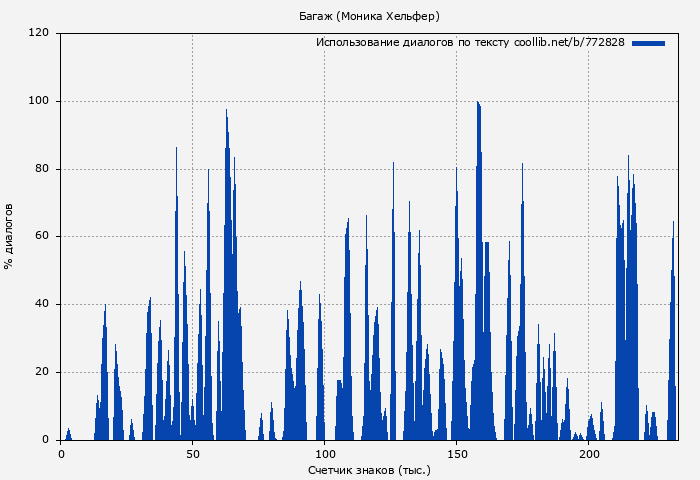Viewport: 700px width, 480px height.
Task: Click the 100 tick label on the x-axis
Action: (325, 454)
